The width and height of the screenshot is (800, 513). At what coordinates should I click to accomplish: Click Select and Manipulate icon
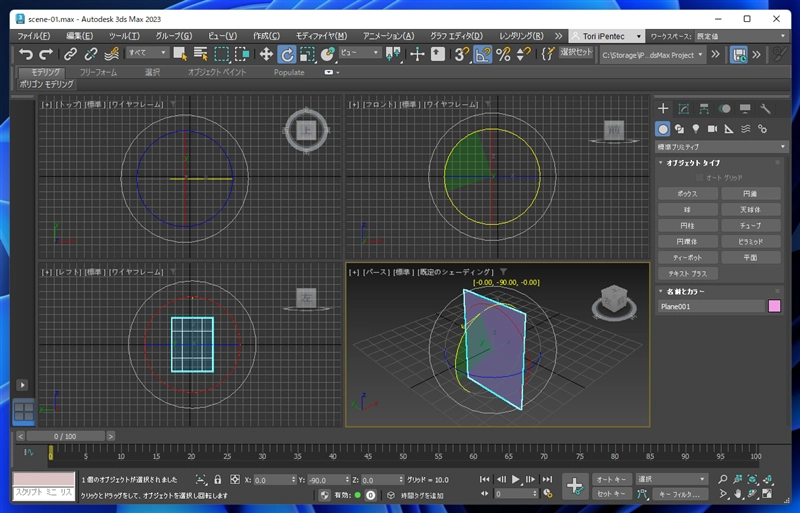pos(417,54)
